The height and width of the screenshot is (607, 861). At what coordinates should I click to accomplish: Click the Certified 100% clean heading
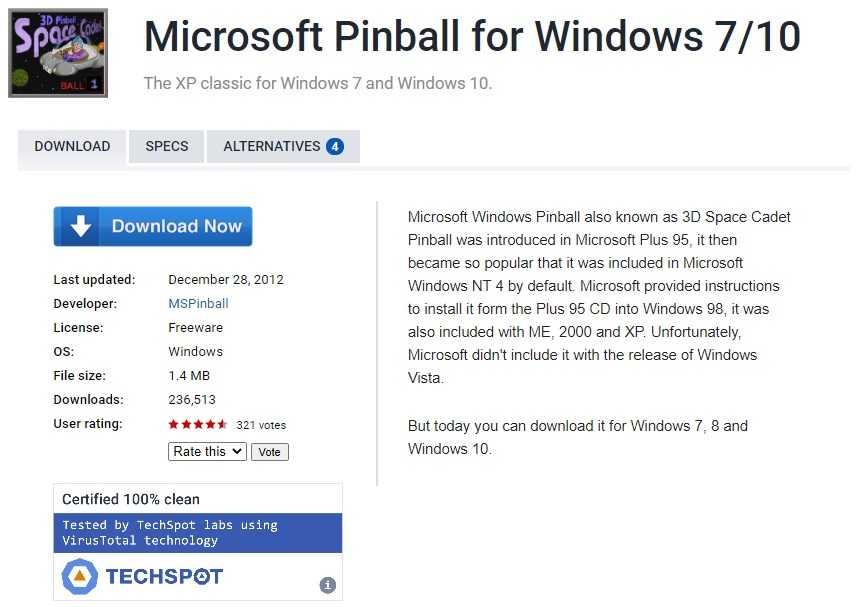pyautogui.click(x=131, y=499)
